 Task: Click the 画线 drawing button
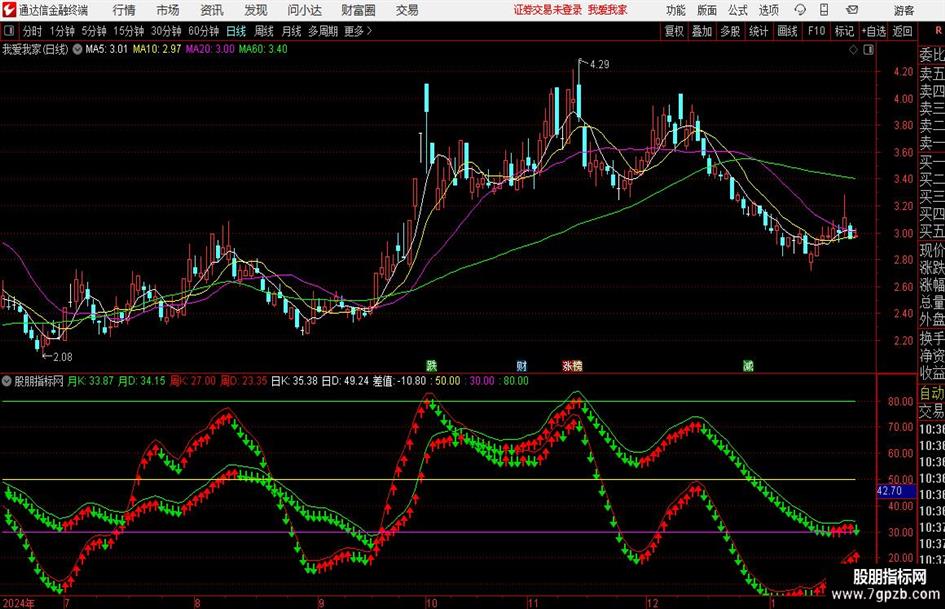(x=787, y=31)
